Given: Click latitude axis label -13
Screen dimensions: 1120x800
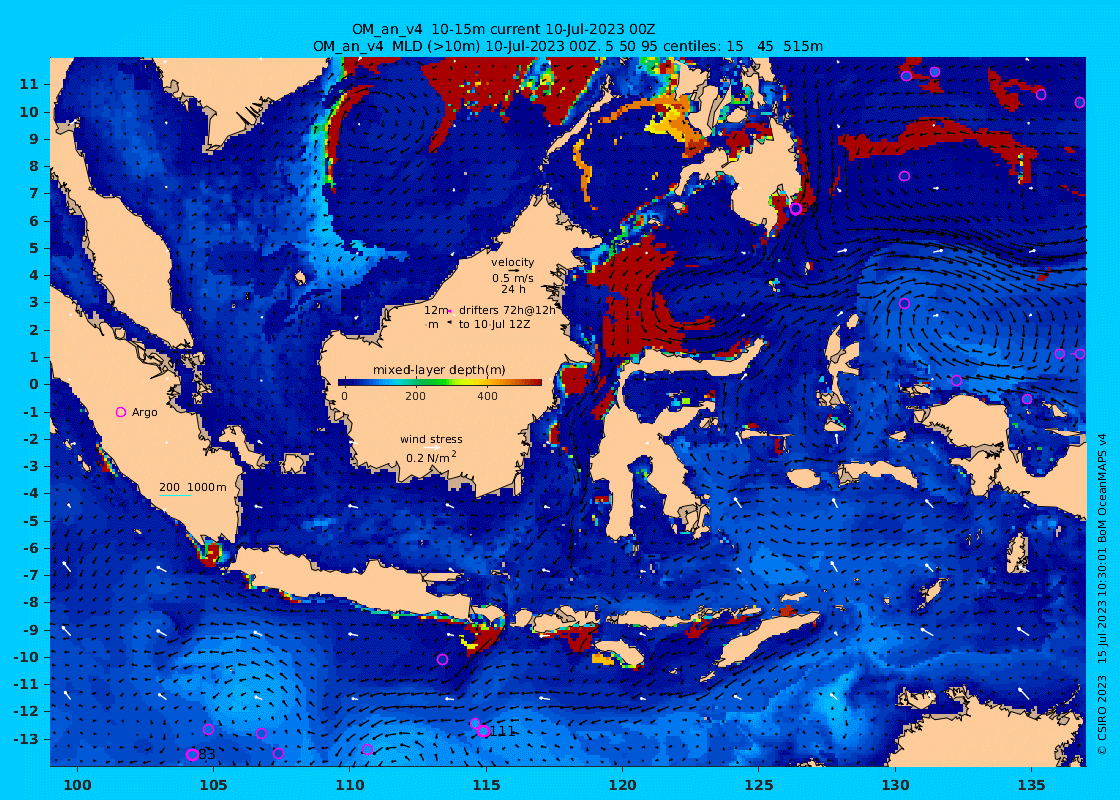Looking at the screenshot, I should point(26,739).
